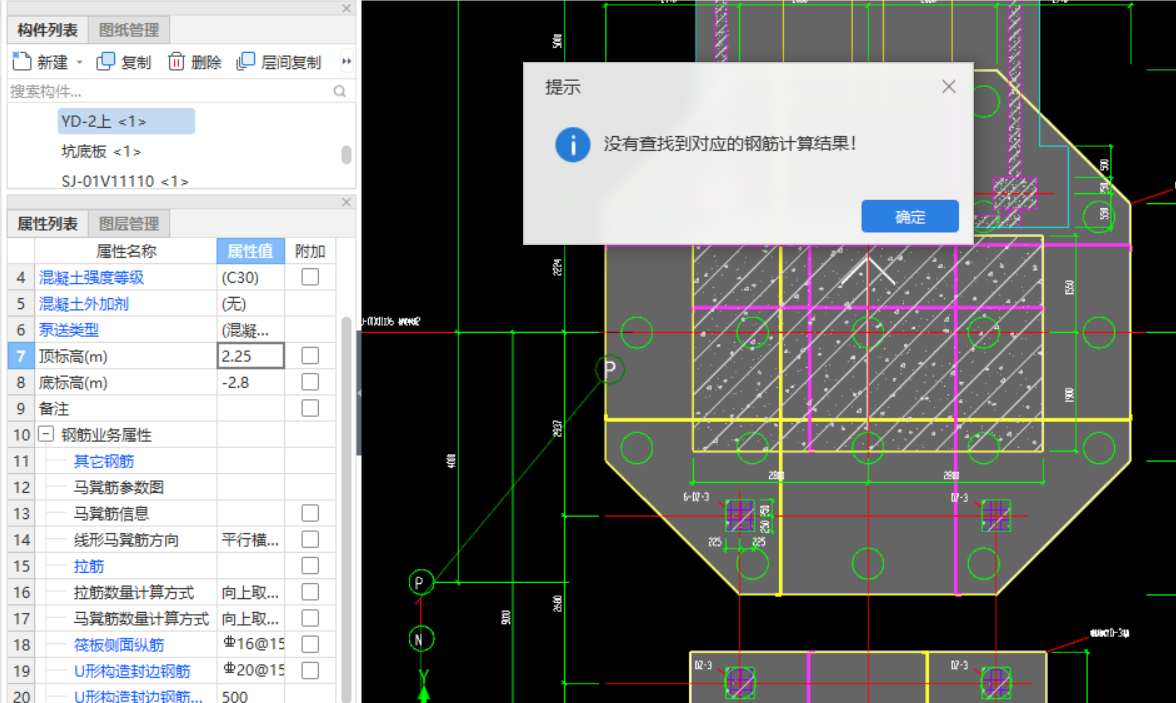The width and height of the screenshot is (1176, 703).
Task: Click the 混凝土外加剂 property link
Action: [x=84, y=304]
